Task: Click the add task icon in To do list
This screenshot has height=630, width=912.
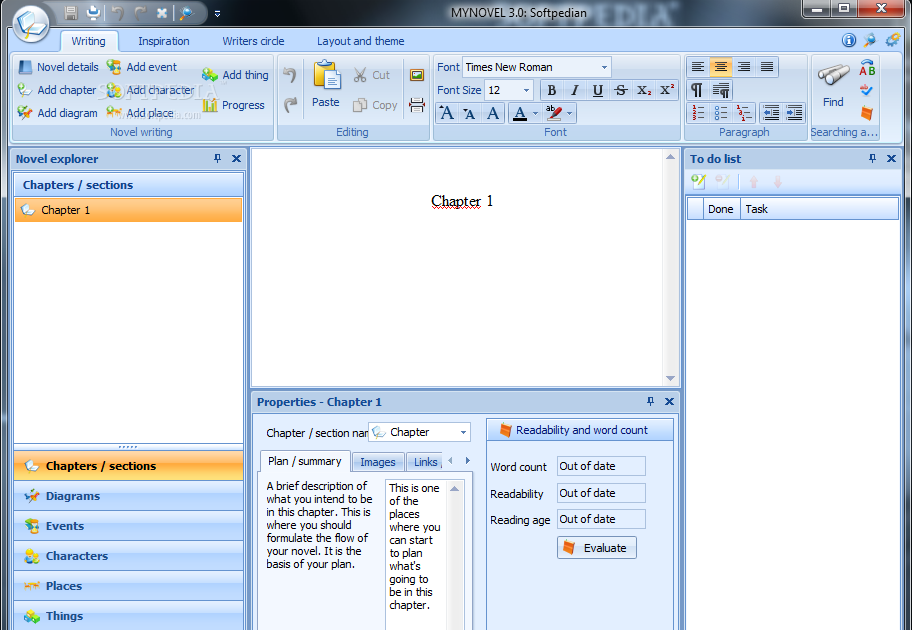Action: (x=699, y=182)
